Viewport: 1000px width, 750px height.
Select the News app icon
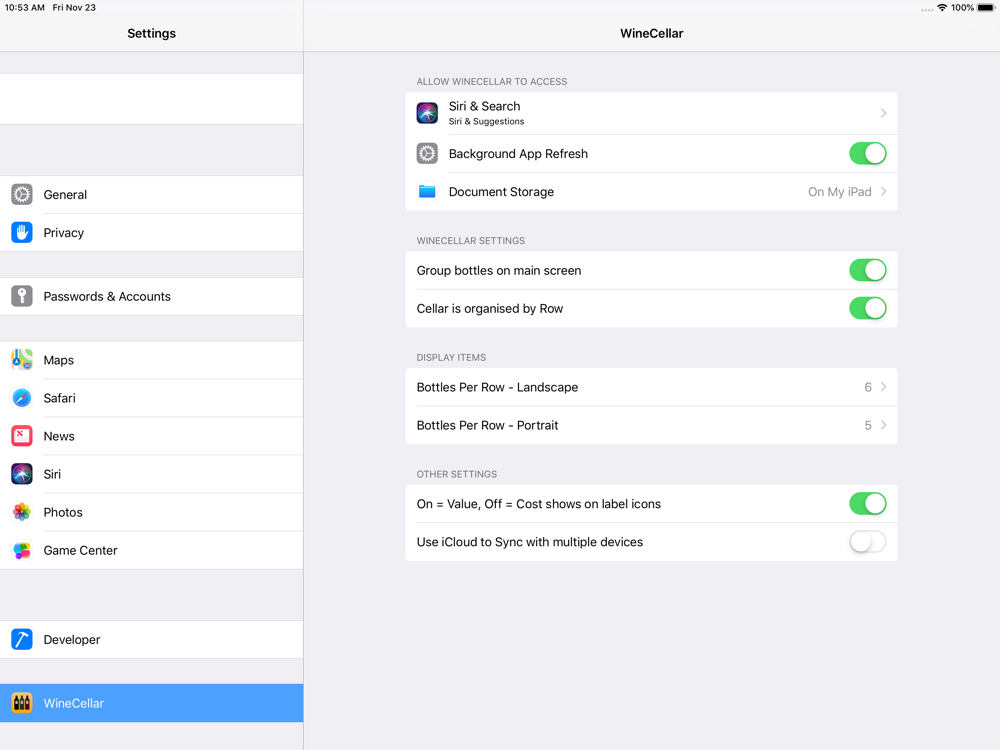click(22, 436)
